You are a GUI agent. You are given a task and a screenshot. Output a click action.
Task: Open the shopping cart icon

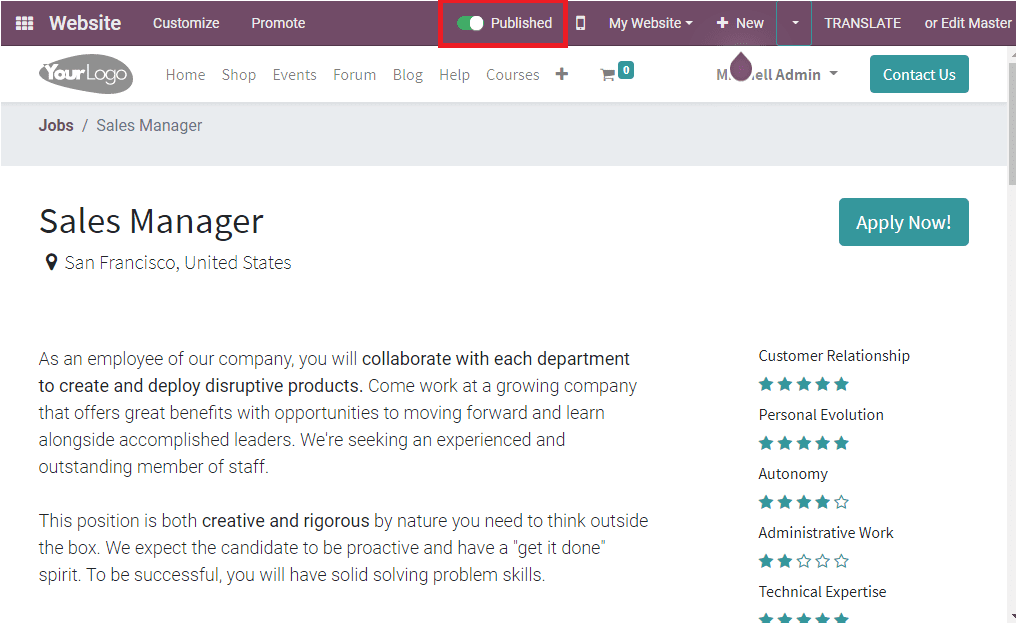(608, 75)
